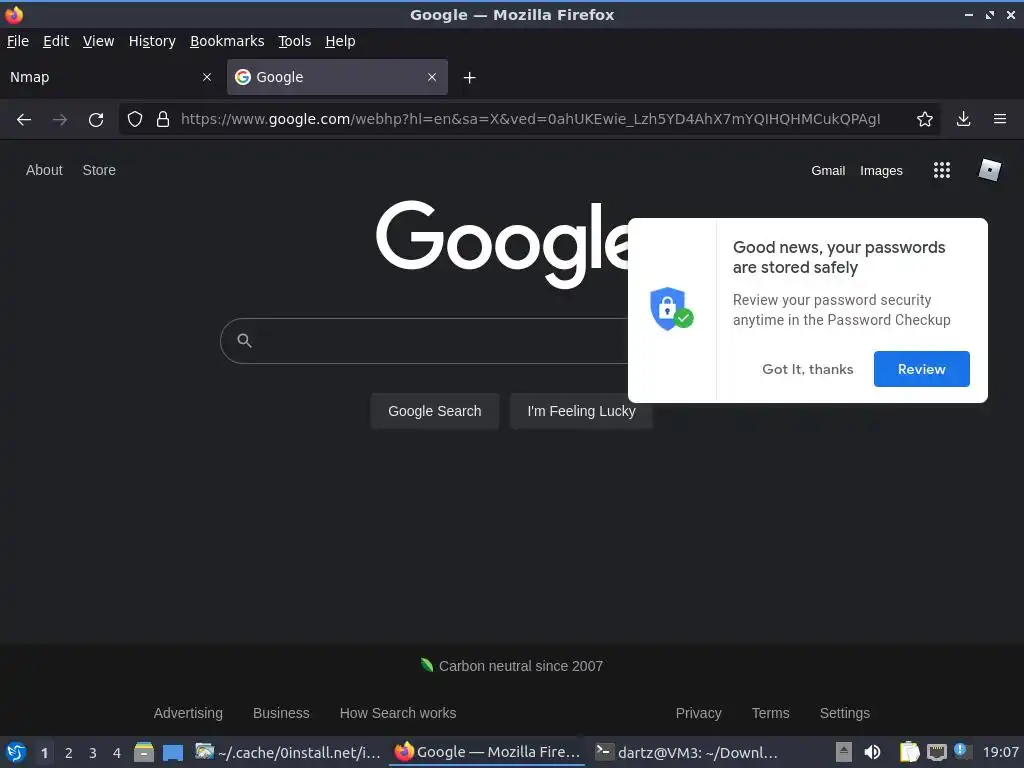This screenshot has width=1024, height=768.
Task: Open the network tray icon
Action: tap(936, 752)
